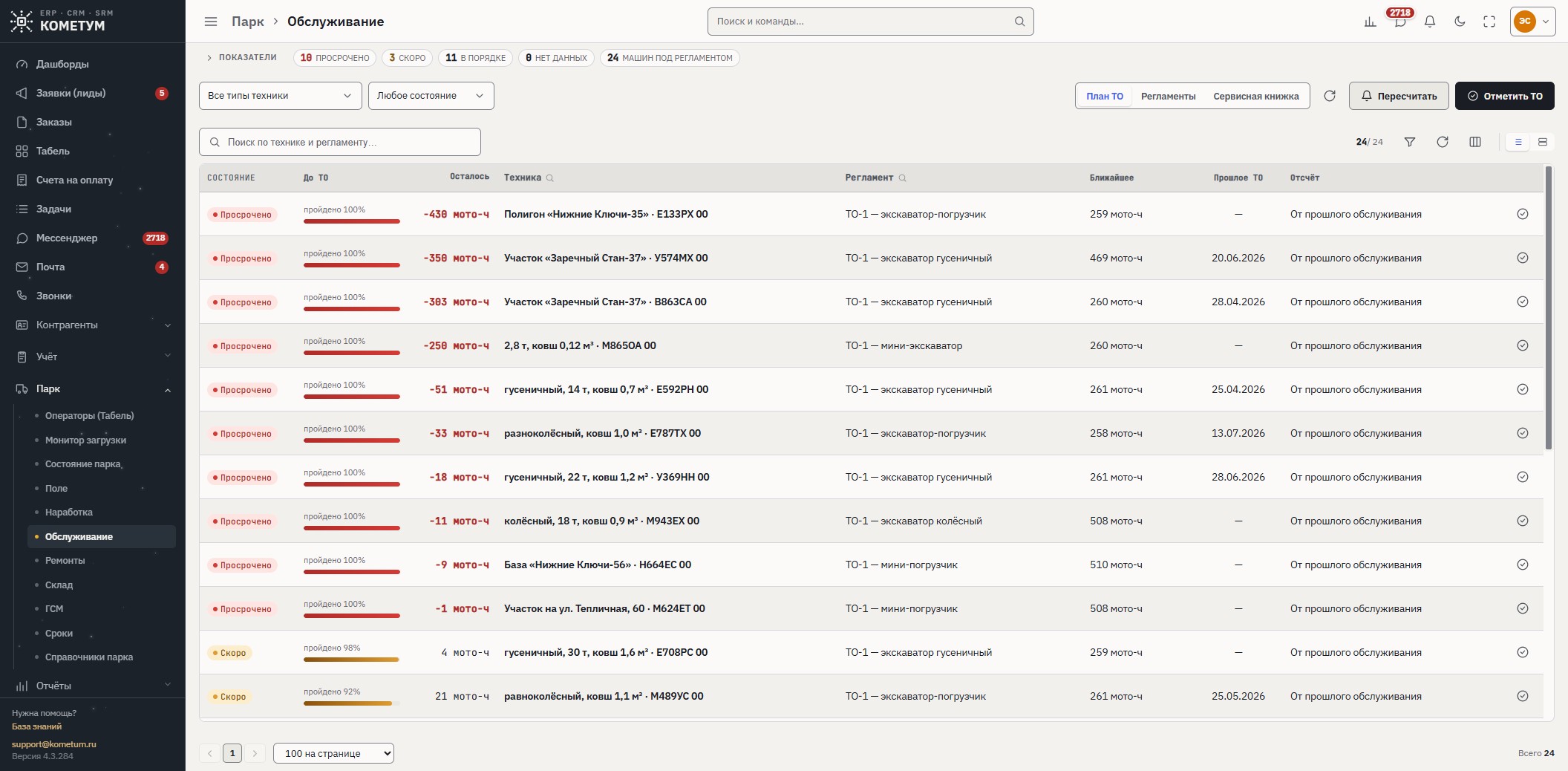Expand Отчёты sidebar section
The height and width of the screenshot is (771, 1568).
pyautogui.click(x=93, y=686)
